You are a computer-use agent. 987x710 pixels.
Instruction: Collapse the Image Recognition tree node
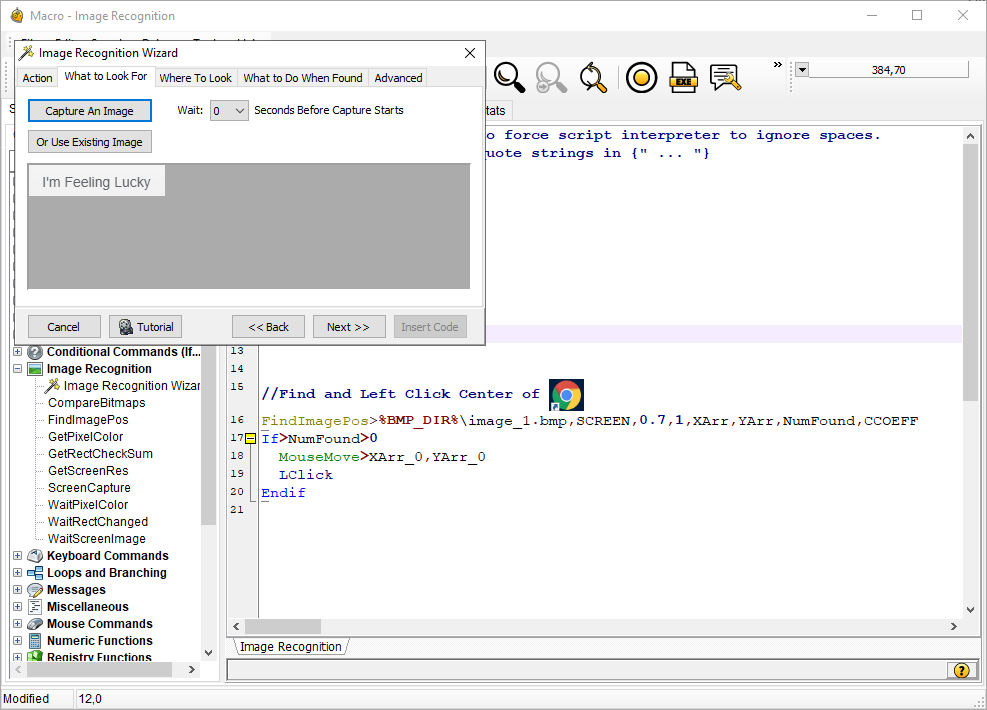point(16,368)
